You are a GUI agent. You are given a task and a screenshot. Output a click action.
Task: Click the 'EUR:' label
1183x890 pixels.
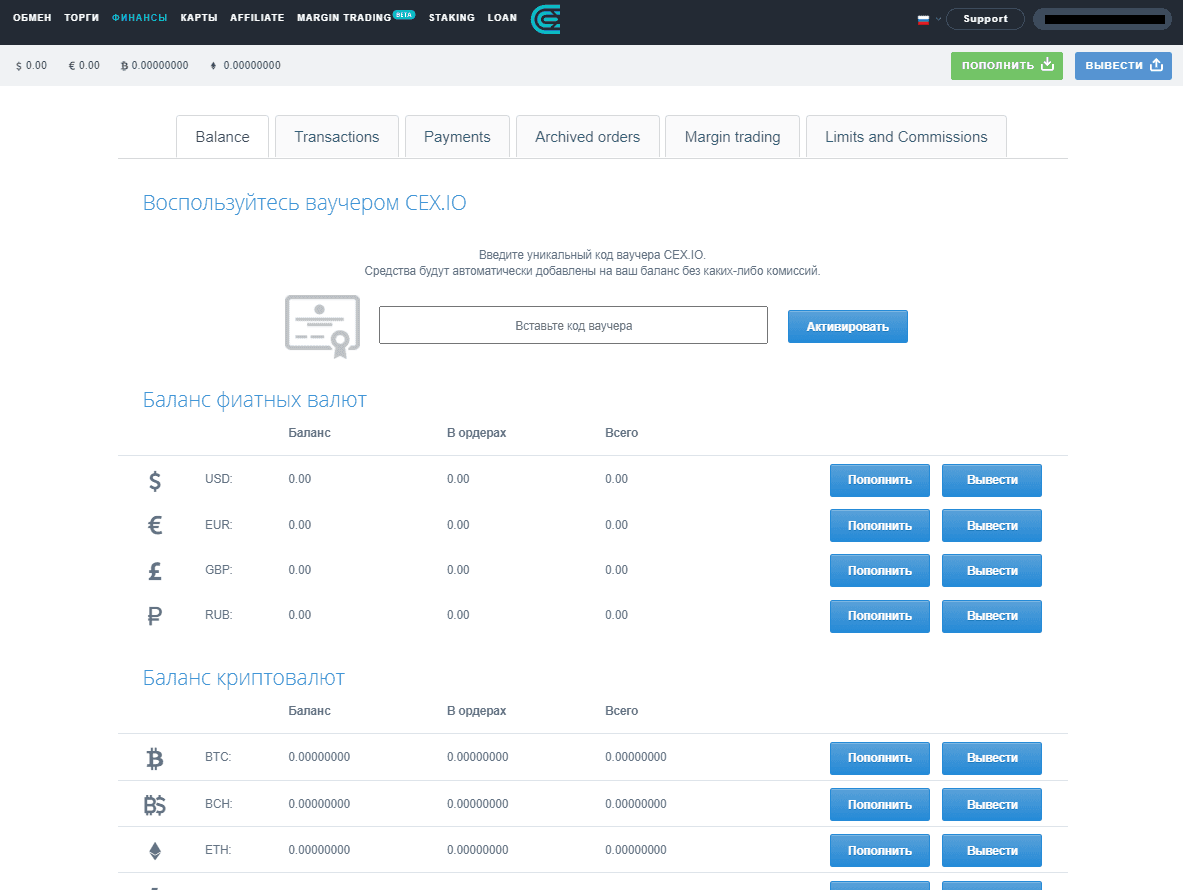coord(219,525)
